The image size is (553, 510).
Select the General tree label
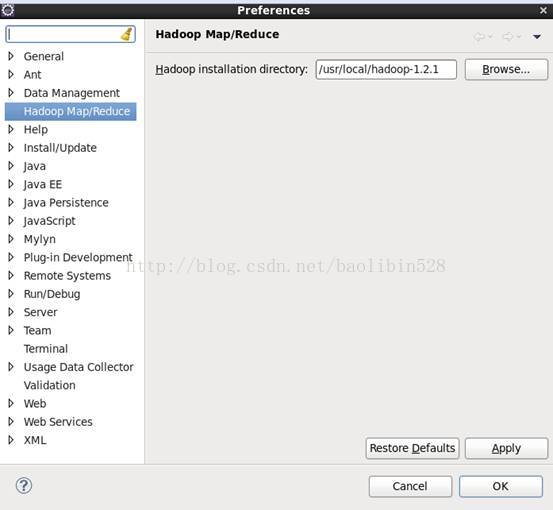[x=44, y=56]
